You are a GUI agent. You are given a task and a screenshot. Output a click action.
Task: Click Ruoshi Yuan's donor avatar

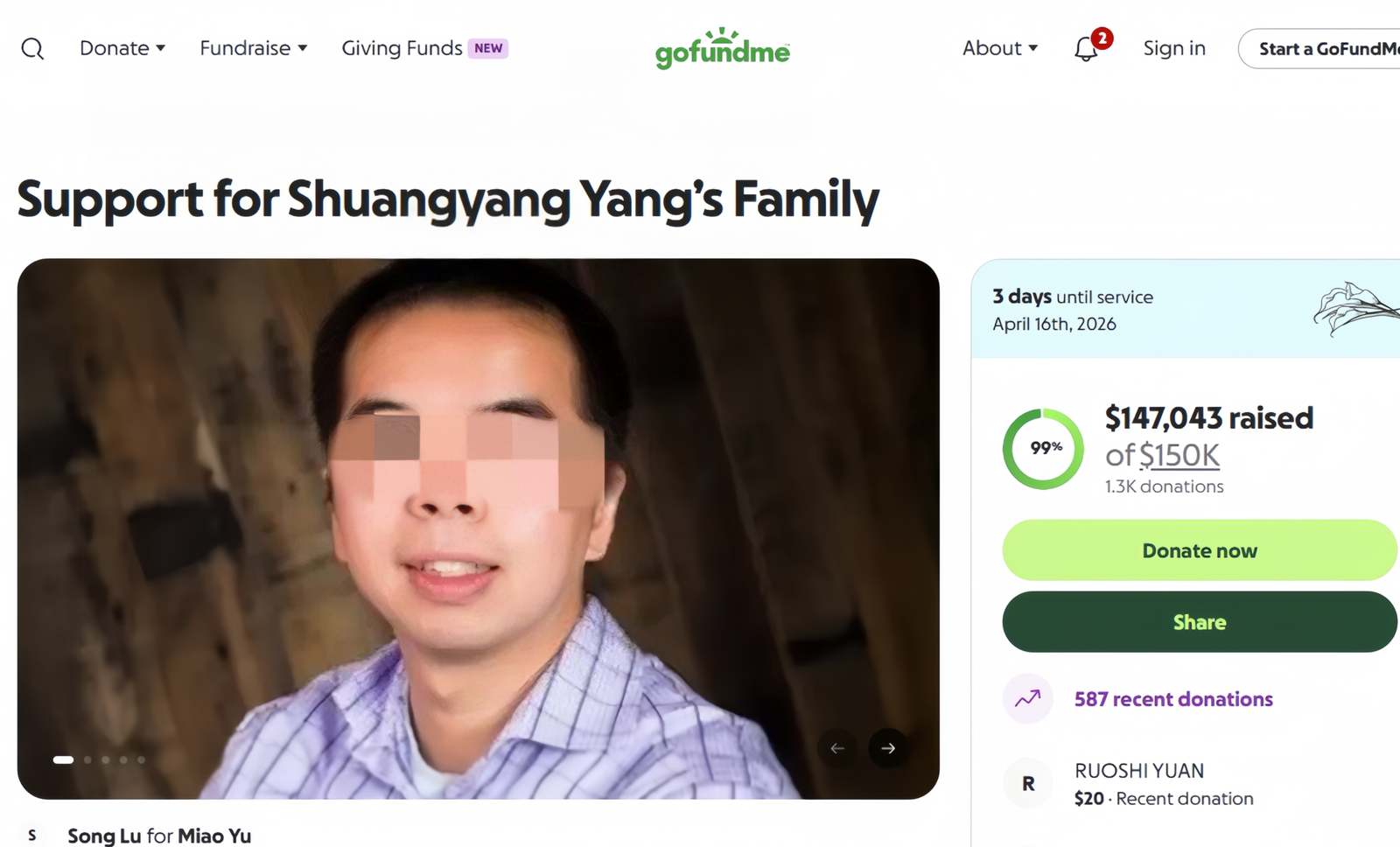click(1028, 784)
